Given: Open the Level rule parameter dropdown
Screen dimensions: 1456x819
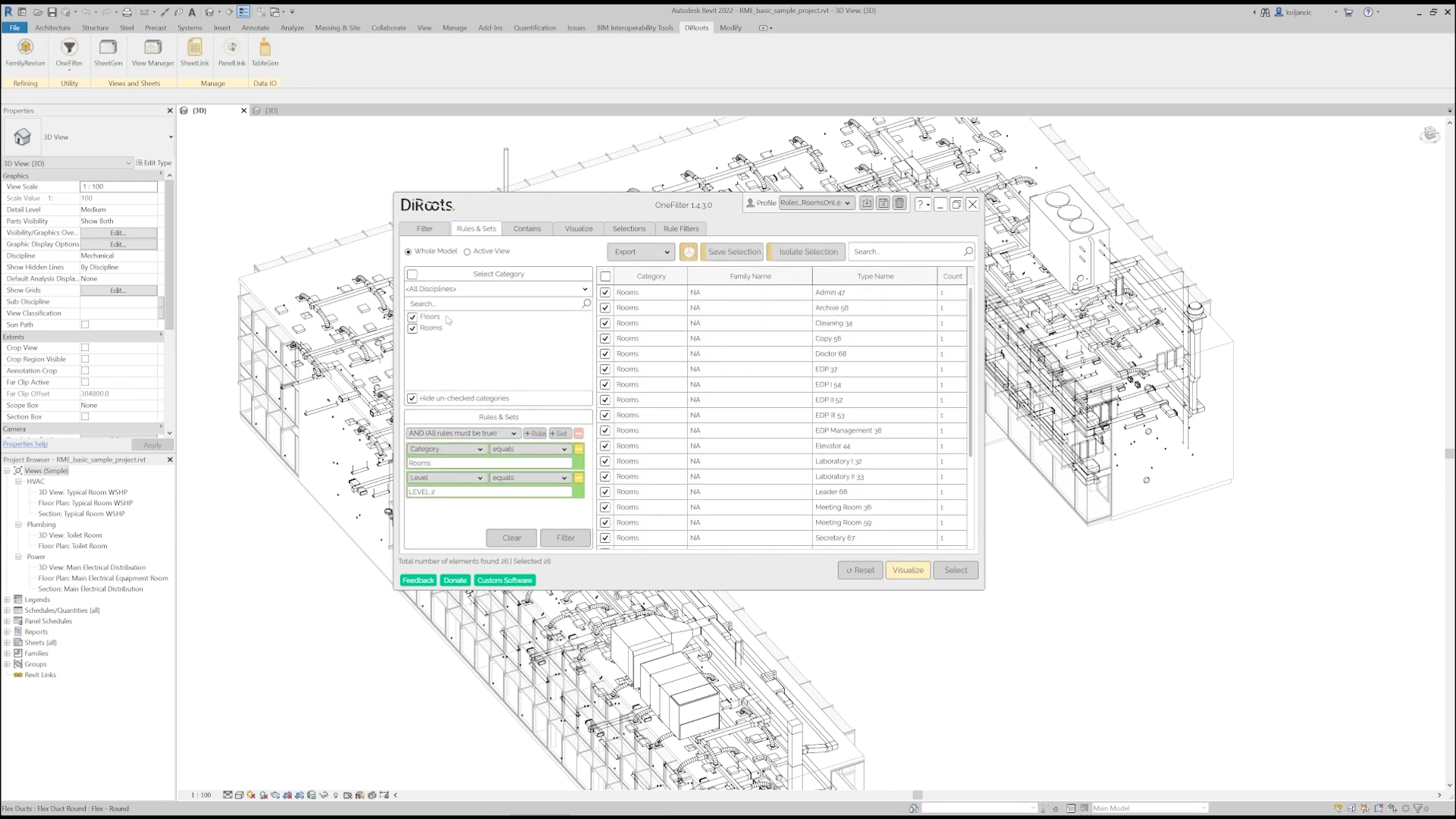Looking at the screenshot, I should [446, 478].
